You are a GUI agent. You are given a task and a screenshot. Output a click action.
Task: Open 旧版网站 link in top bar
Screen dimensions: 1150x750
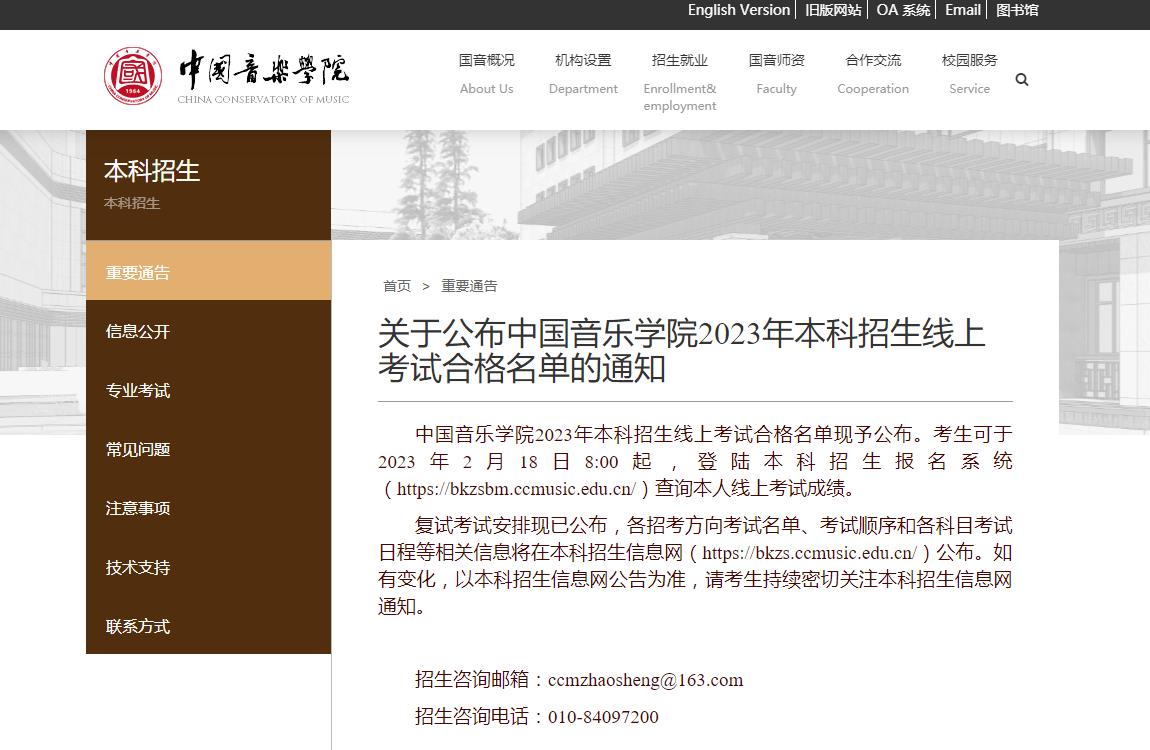833,10
